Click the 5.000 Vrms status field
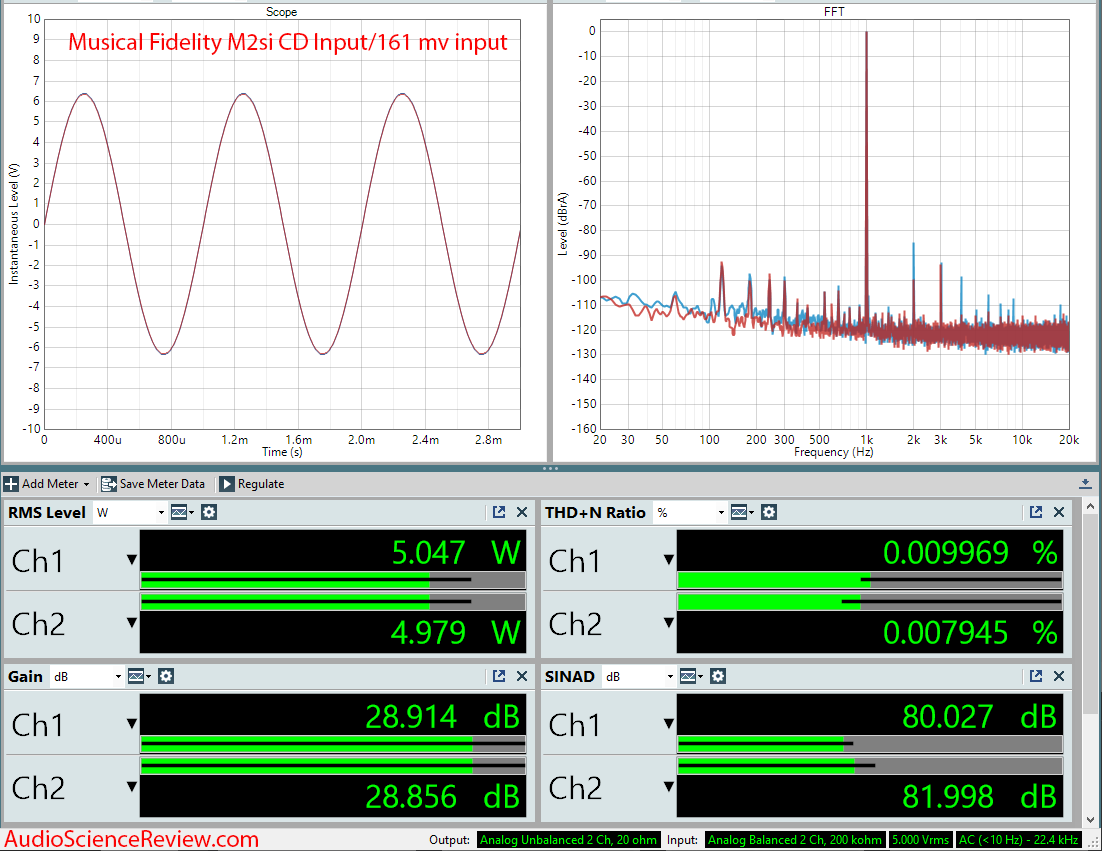1102x851 pixels. (921, 840)
